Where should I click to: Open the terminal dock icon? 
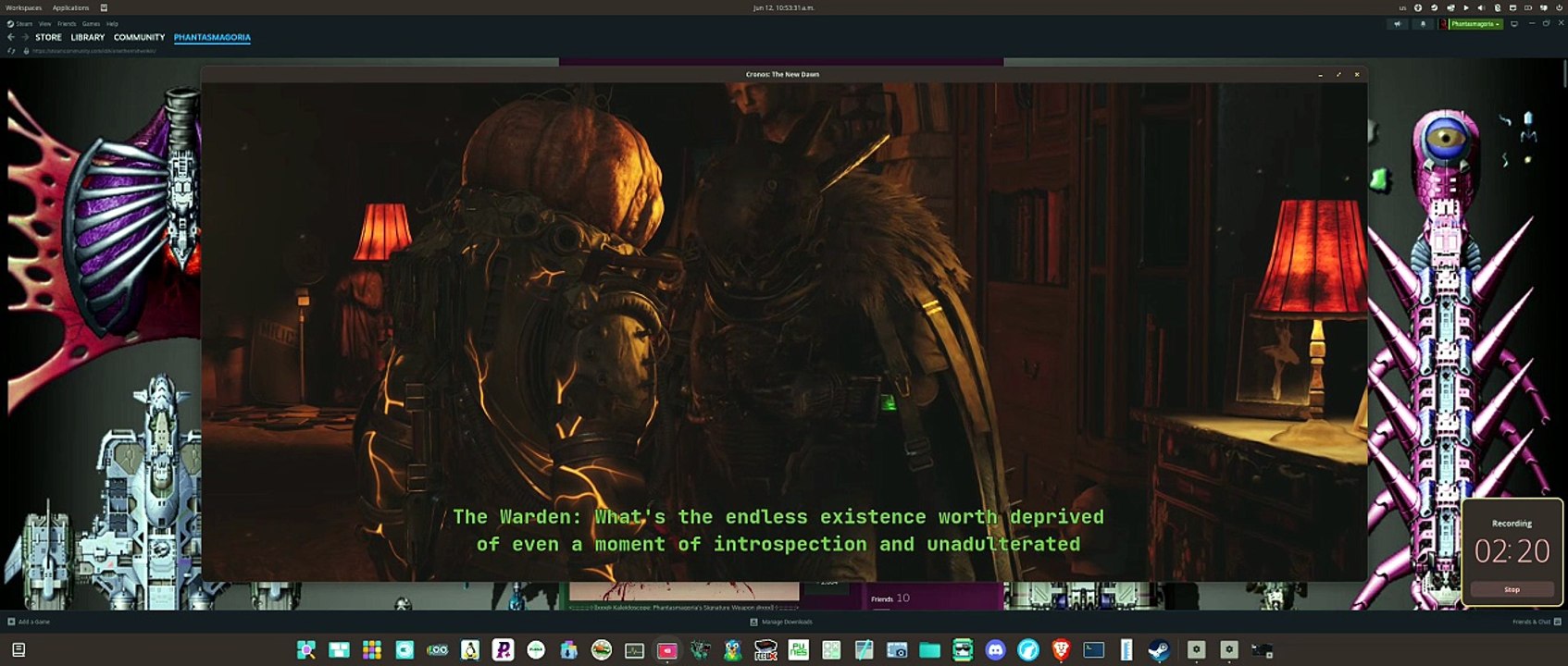click(1094, 650)
